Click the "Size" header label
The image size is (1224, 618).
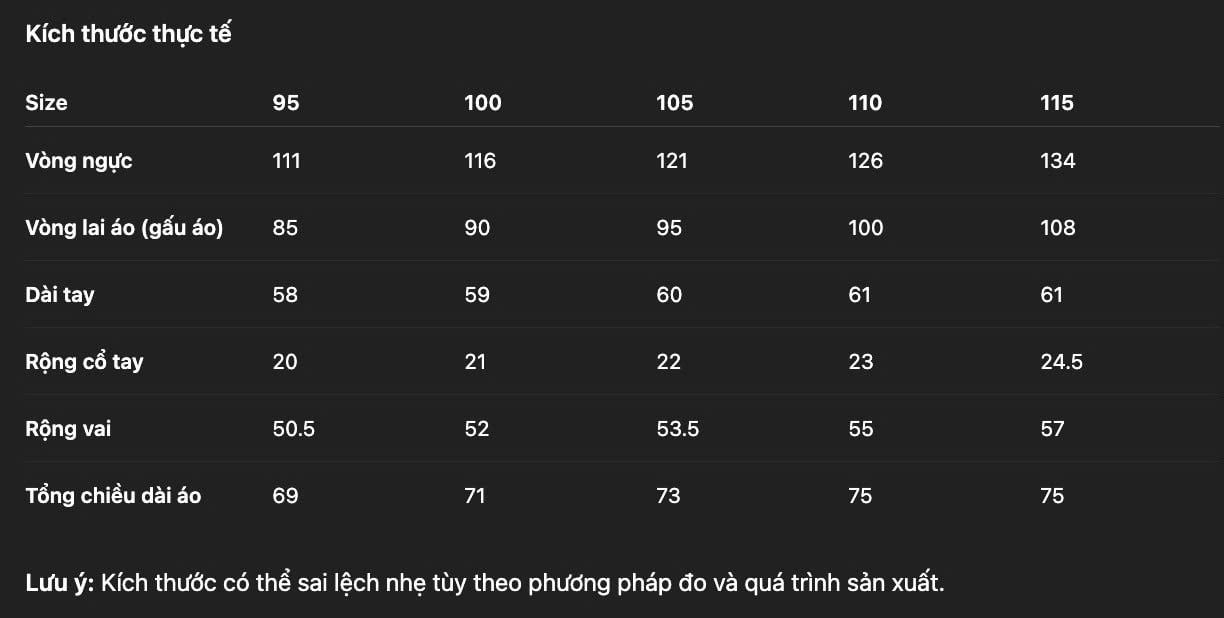(46, 103)
